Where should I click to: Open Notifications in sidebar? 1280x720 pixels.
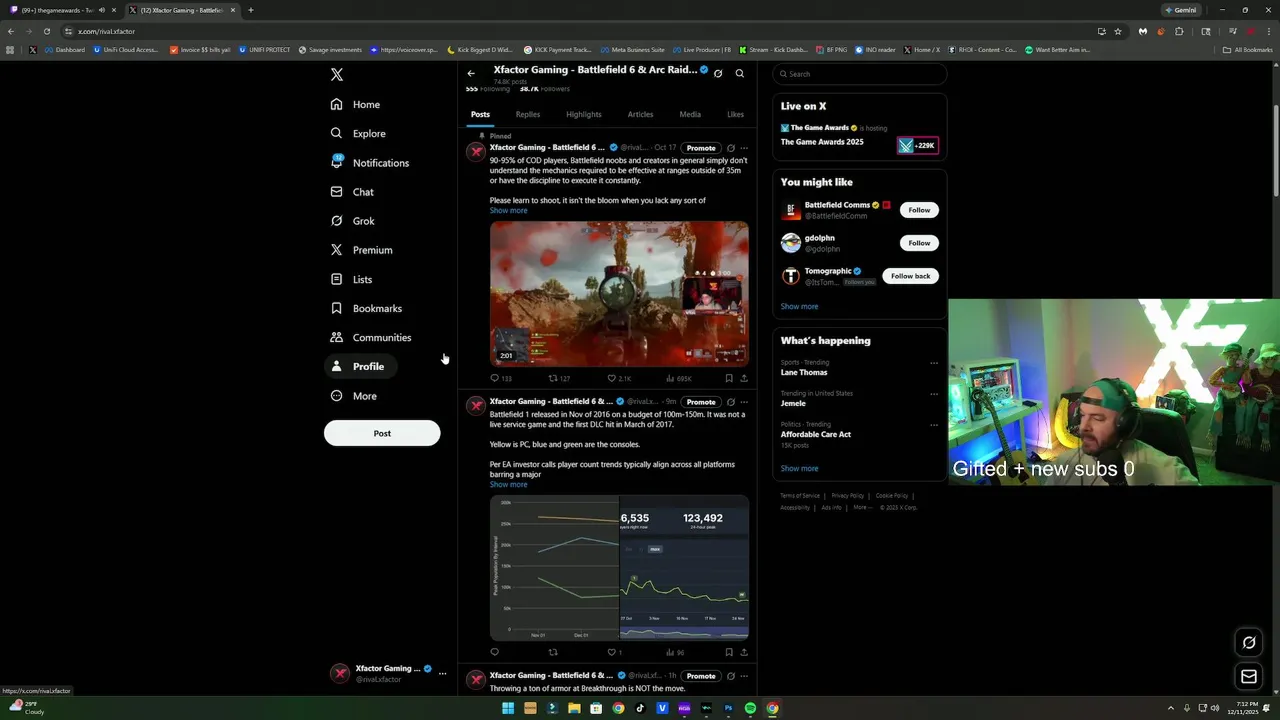[x=369, y=162]
